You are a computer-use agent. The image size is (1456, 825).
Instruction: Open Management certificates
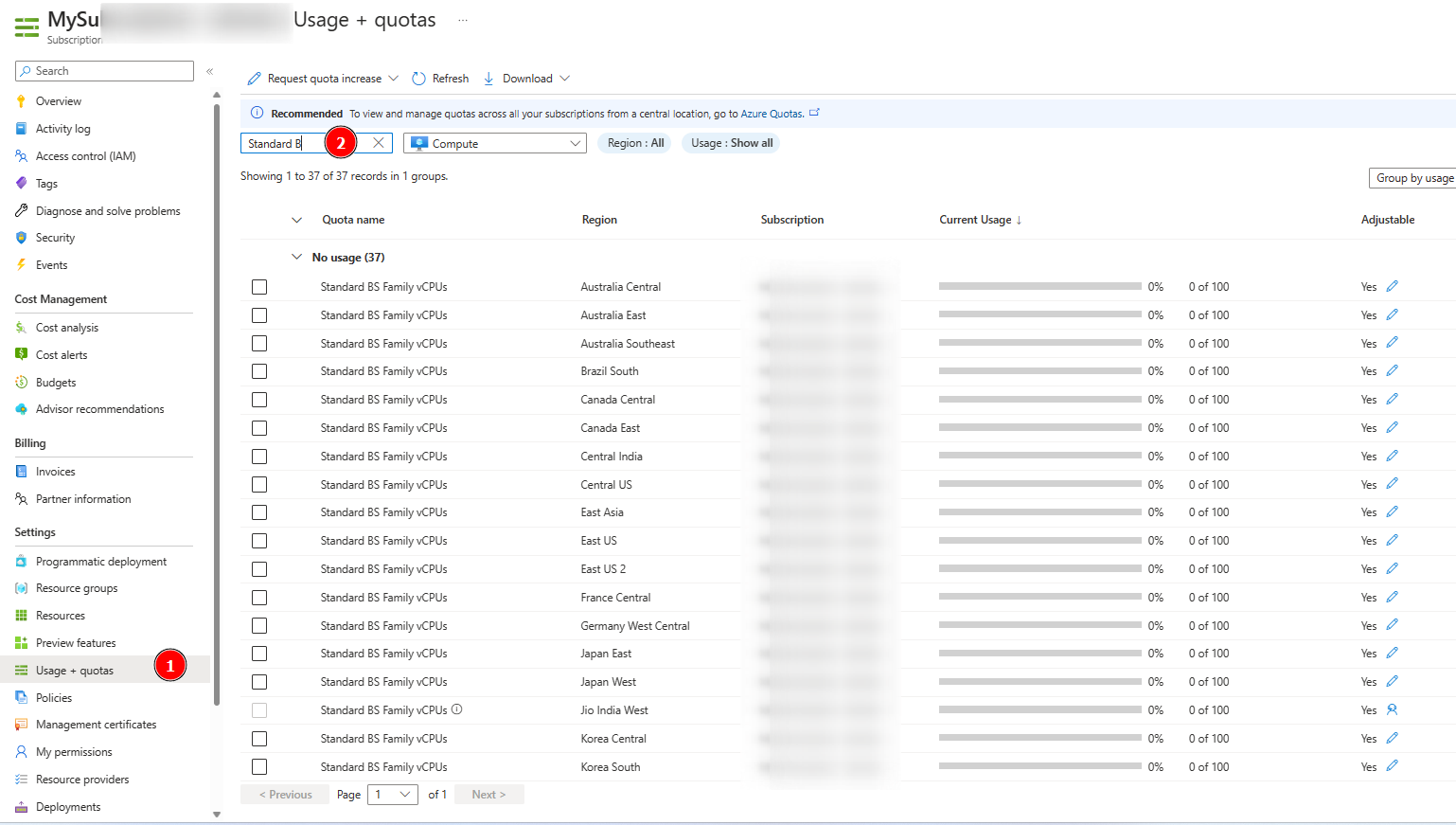96,725
